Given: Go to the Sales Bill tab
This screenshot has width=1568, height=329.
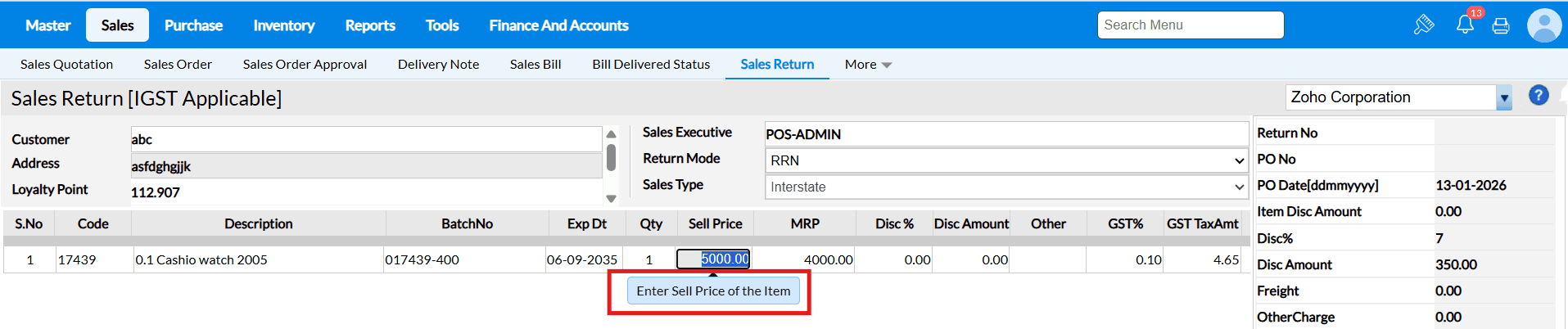Looking at the screenshot, I should point(535,64).
